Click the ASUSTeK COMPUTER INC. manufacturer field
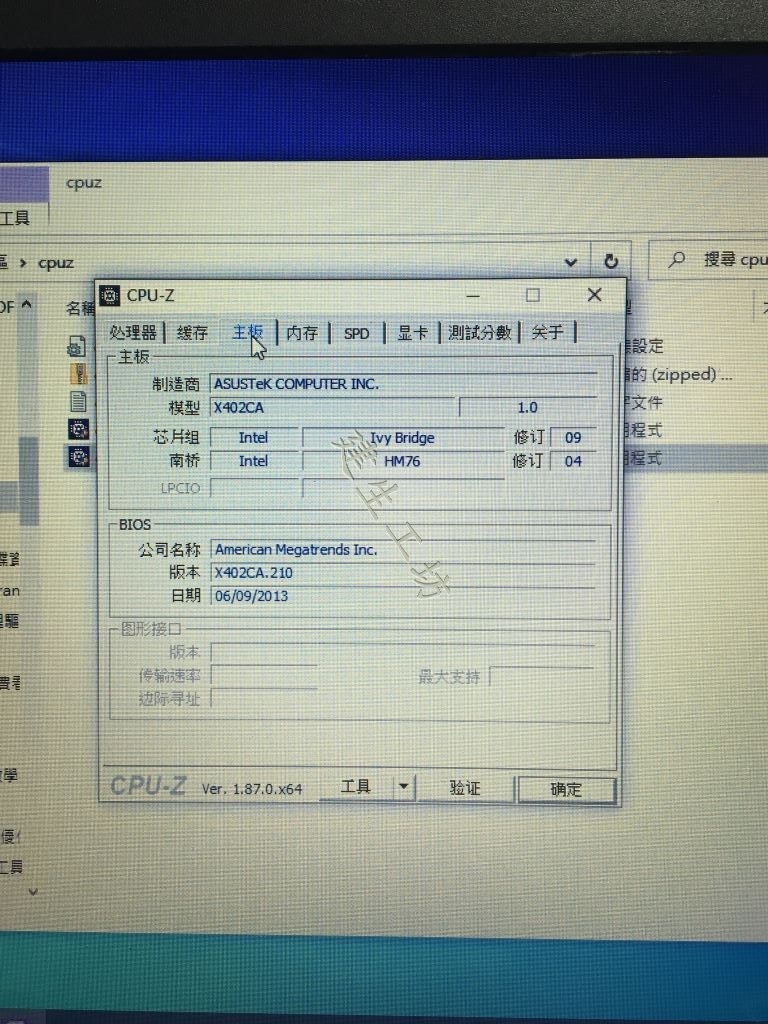 point(404,384)
